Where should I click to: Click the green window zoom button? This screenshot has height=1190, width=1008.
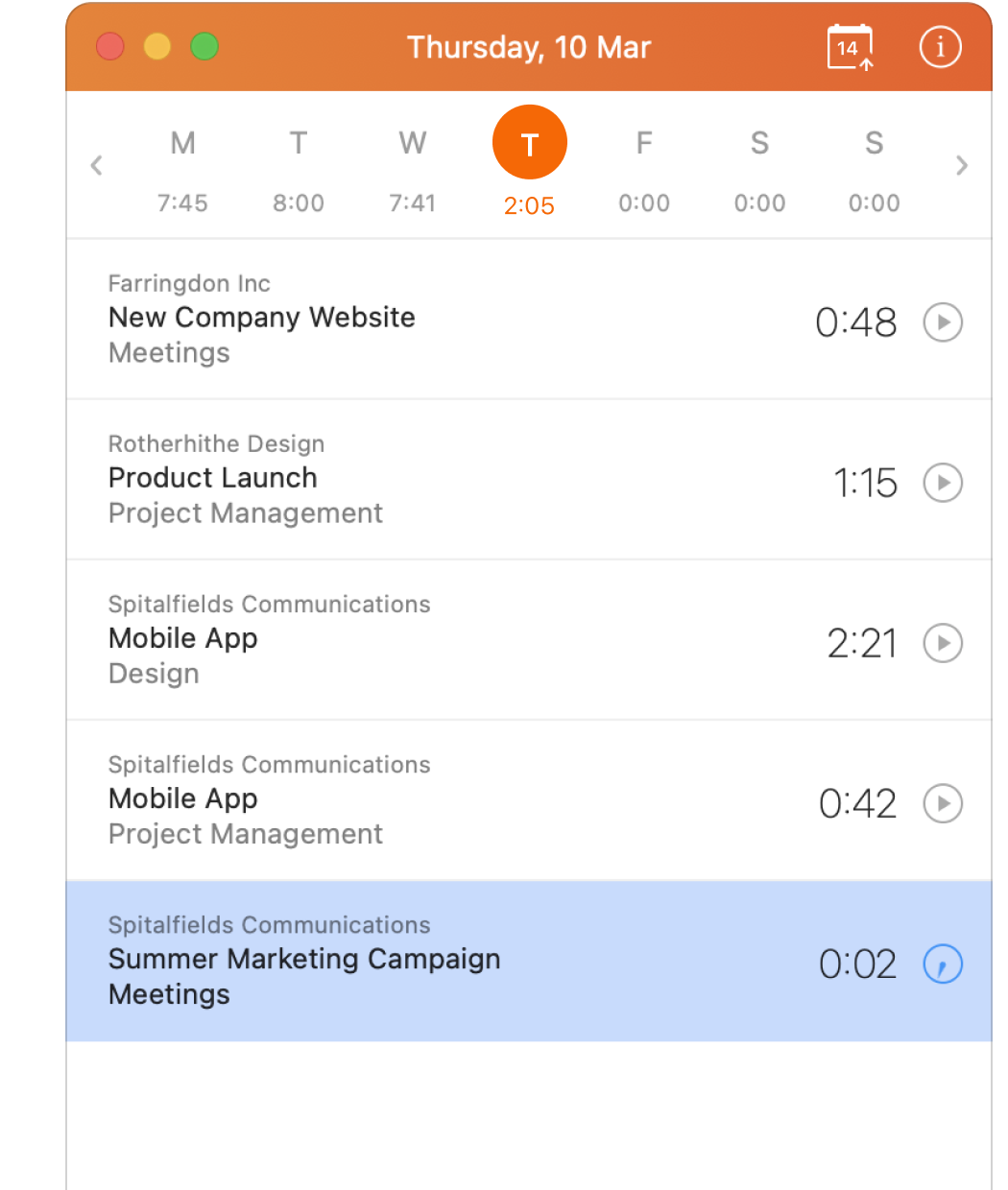coord(204,46)
